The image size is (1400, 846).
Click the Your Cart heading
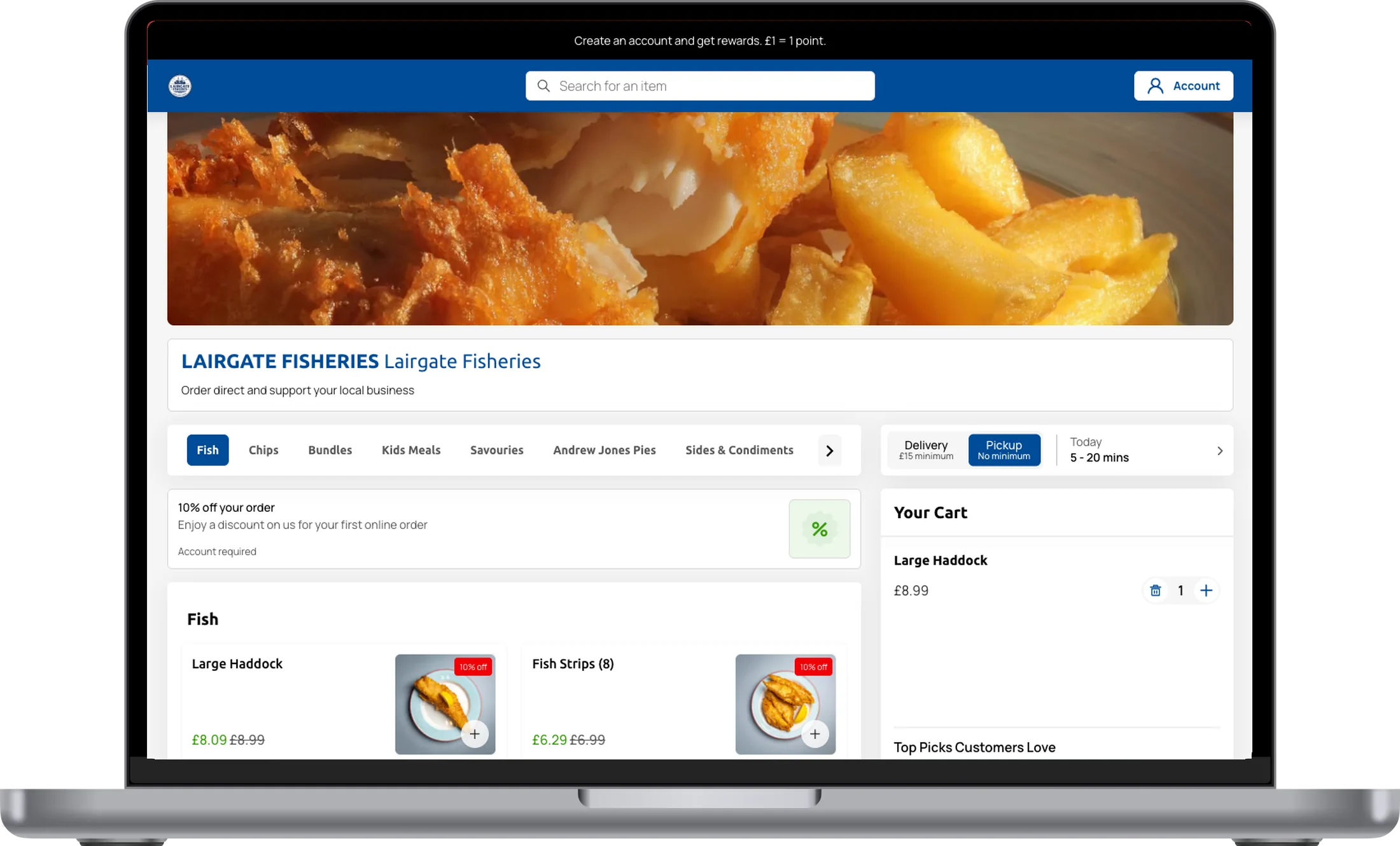coord(930,512)
